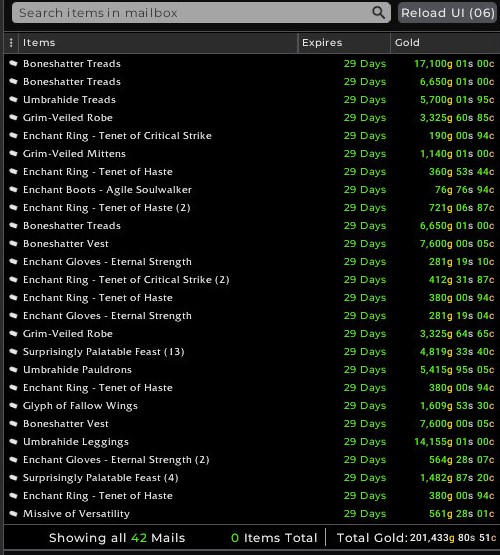
Task: Select the Missive of Versatility name
Action: tap(76, 514)
